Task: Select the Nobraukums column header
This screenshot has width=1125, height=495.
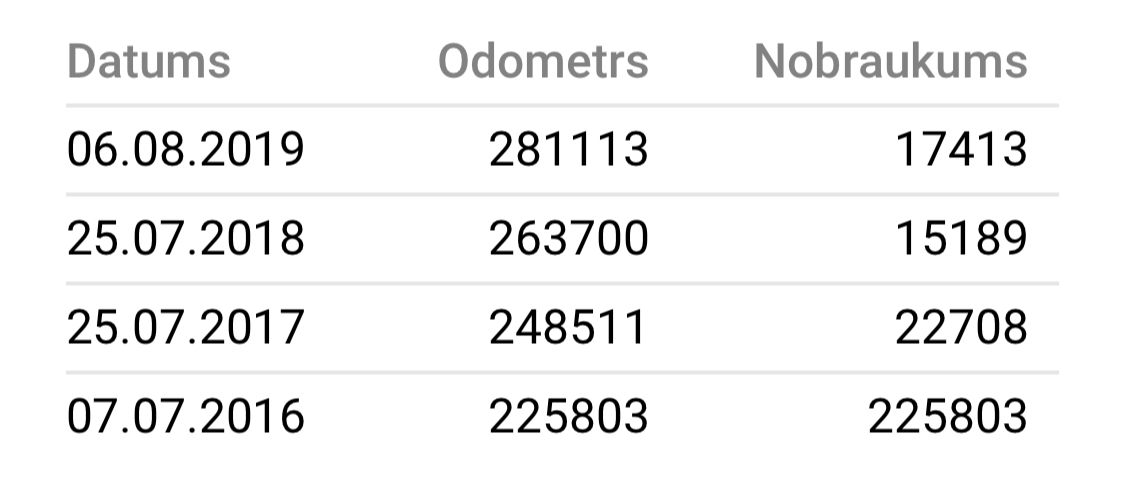Action: click(890, 61)
